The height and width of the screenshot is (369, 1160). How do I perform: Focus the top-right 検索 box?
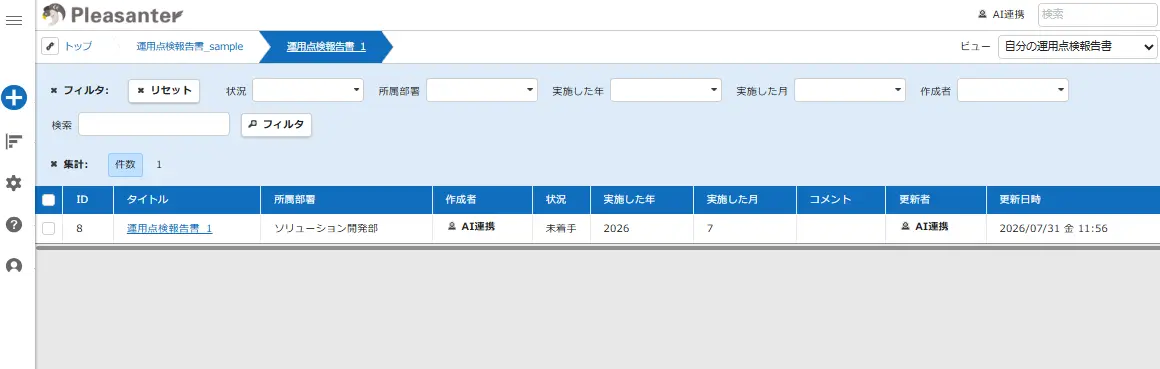(1097, 14)
